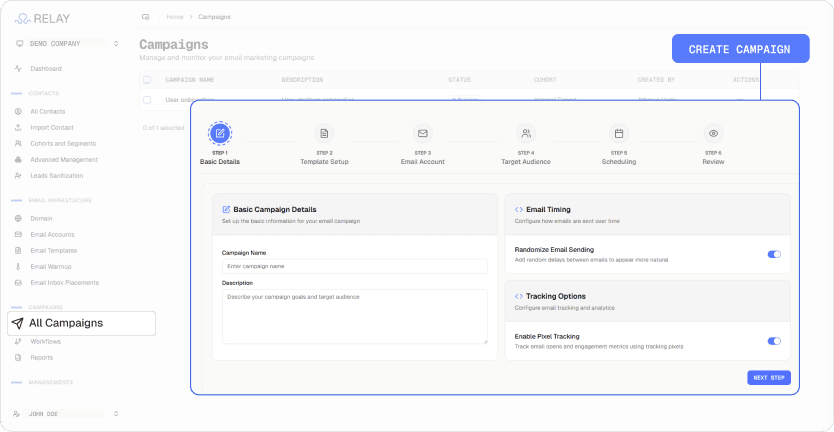Select the Template Setup step icon

324,133
